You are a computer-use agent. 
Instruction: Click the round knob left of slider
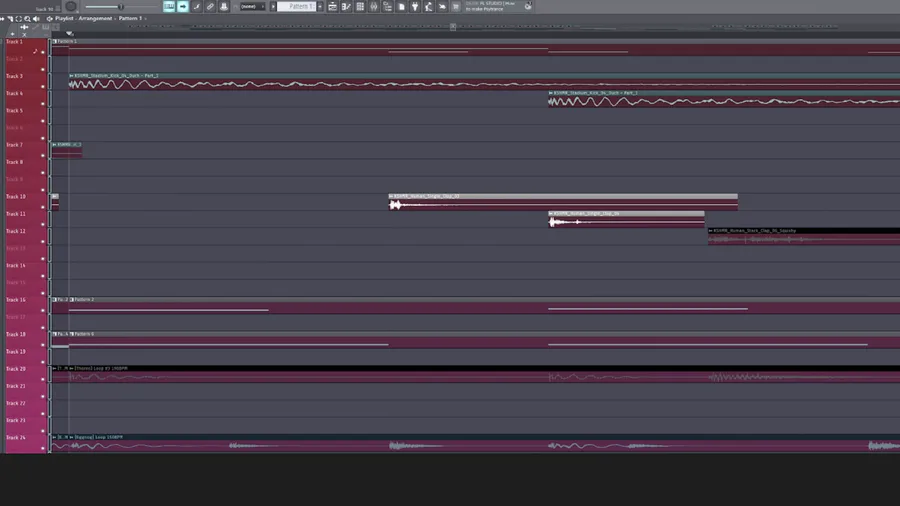tap(71, 6)
